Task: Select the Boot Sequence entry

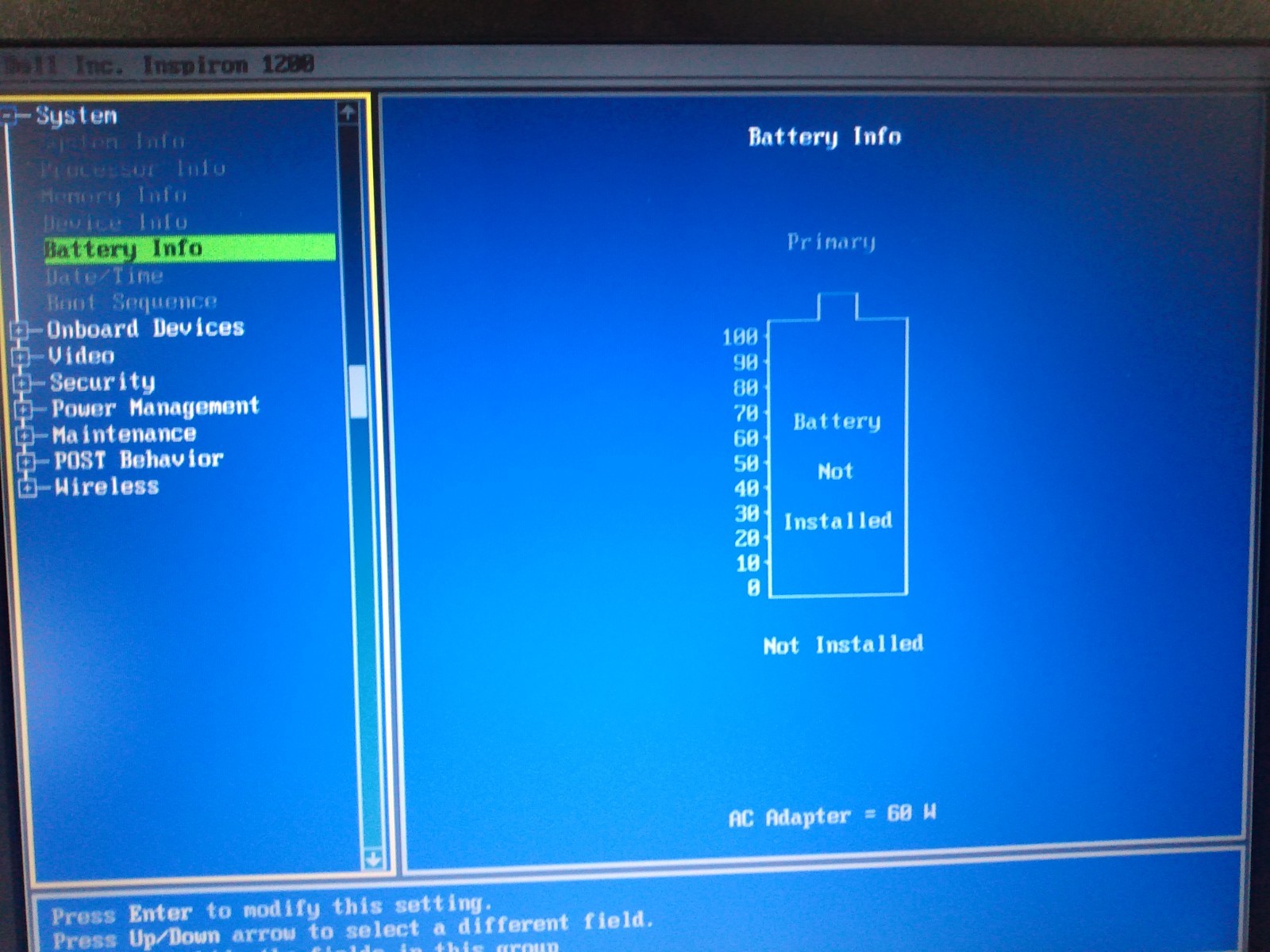Action: click(132, 302)
